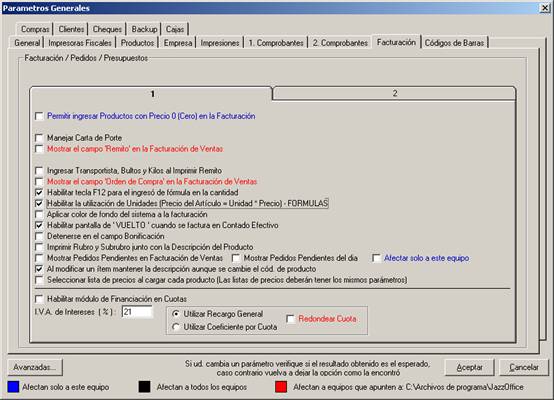554x400 pixels.
Task: Open the 'Códigos de Barras' tab
Action: (454, 43)
